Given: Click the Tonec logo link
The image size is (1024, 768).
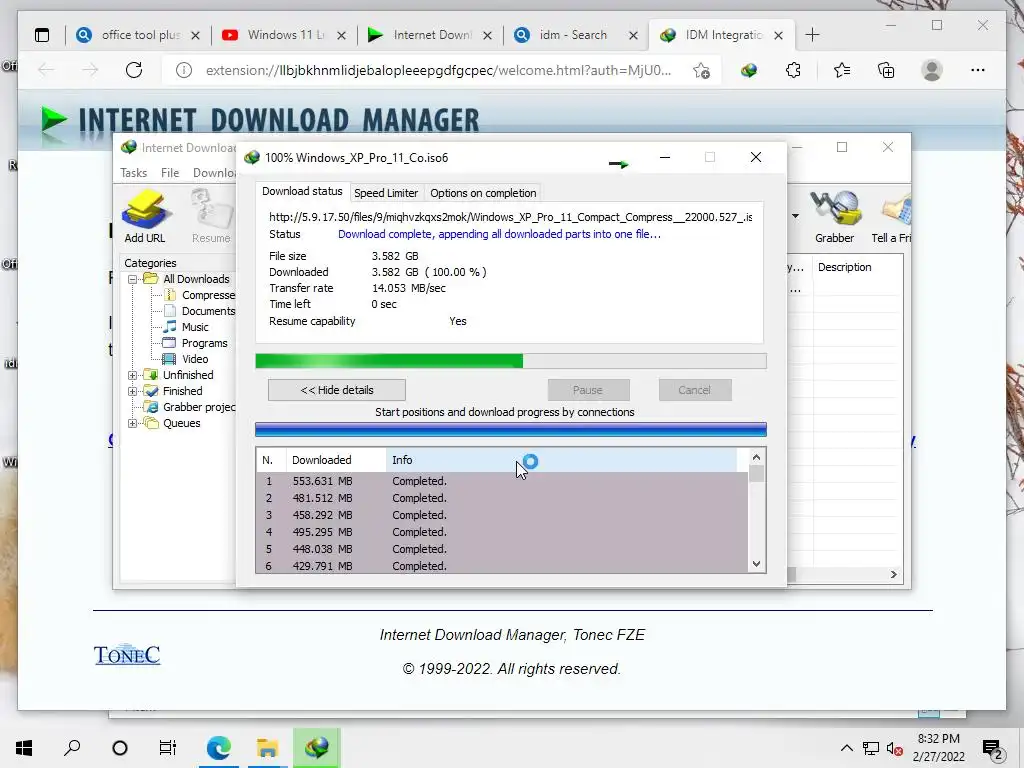Looking at the screenshot, I should [x=127, y=654].
